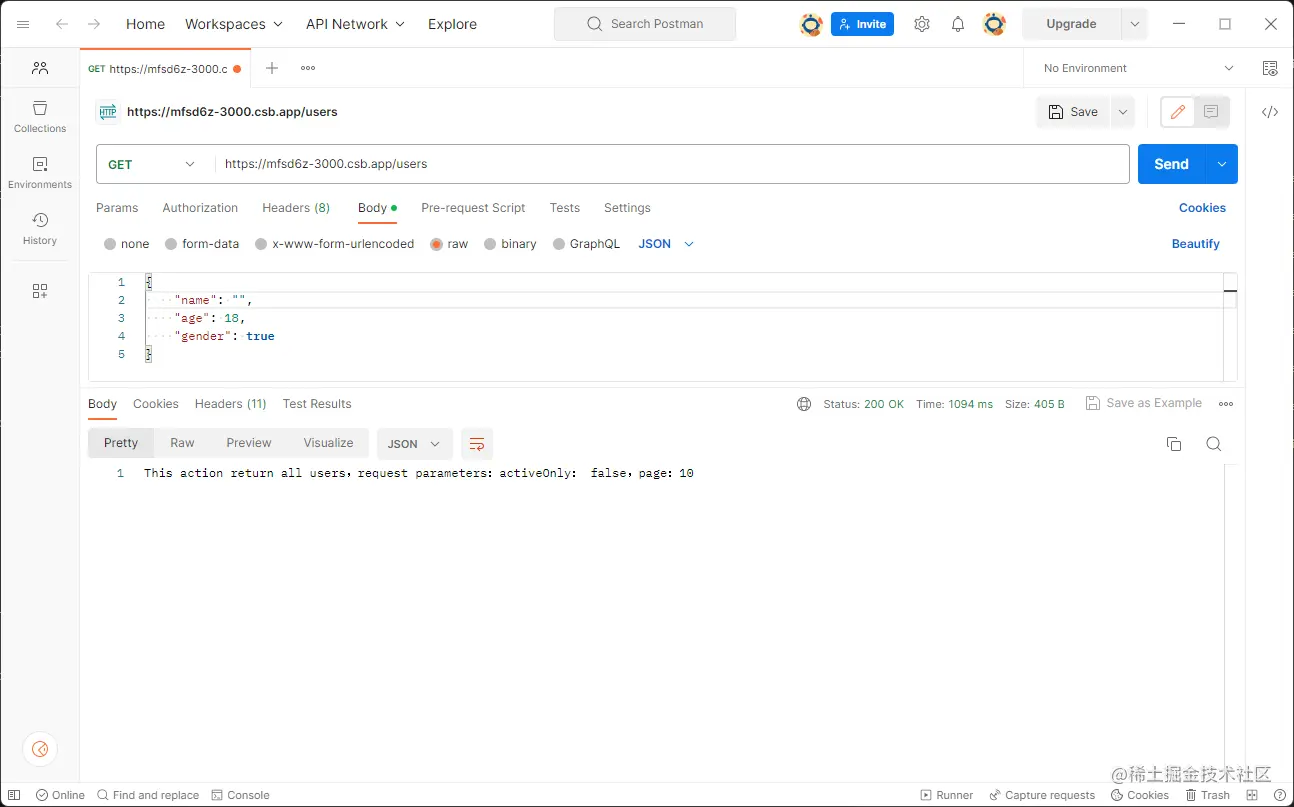
Task: Switch to the Params tab
Action: pyautogui.click(x=117, y=208)
